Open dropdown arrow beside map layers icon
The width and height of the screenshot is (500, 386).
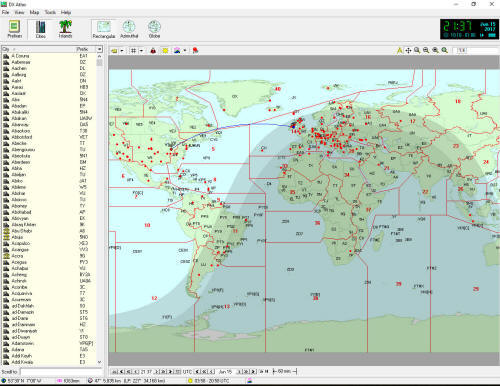click(x=122, y=51)
